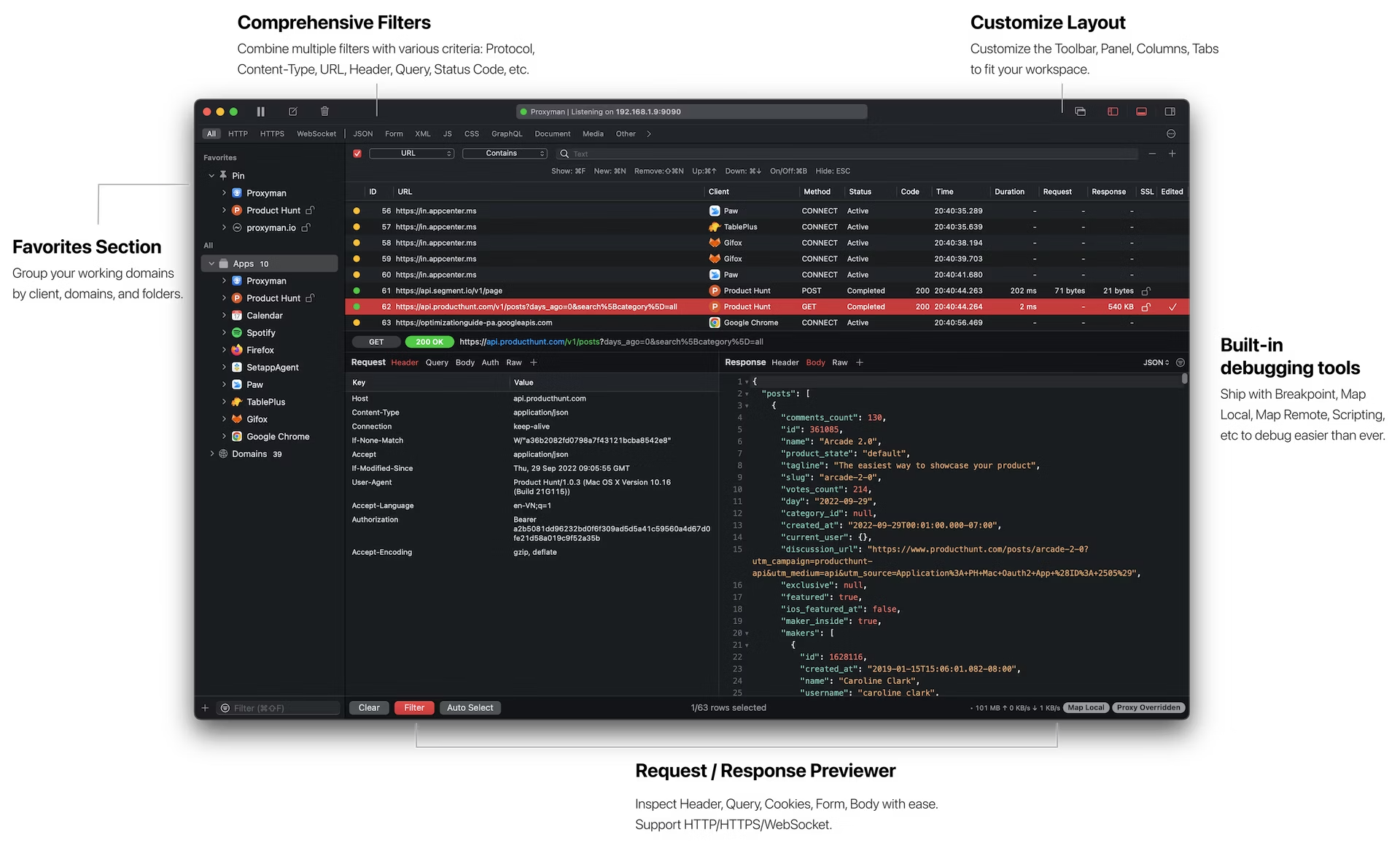Viewport: 1400px width, 848px height.
Task: Click the Clear button
Action: click(x=369, y=707)
